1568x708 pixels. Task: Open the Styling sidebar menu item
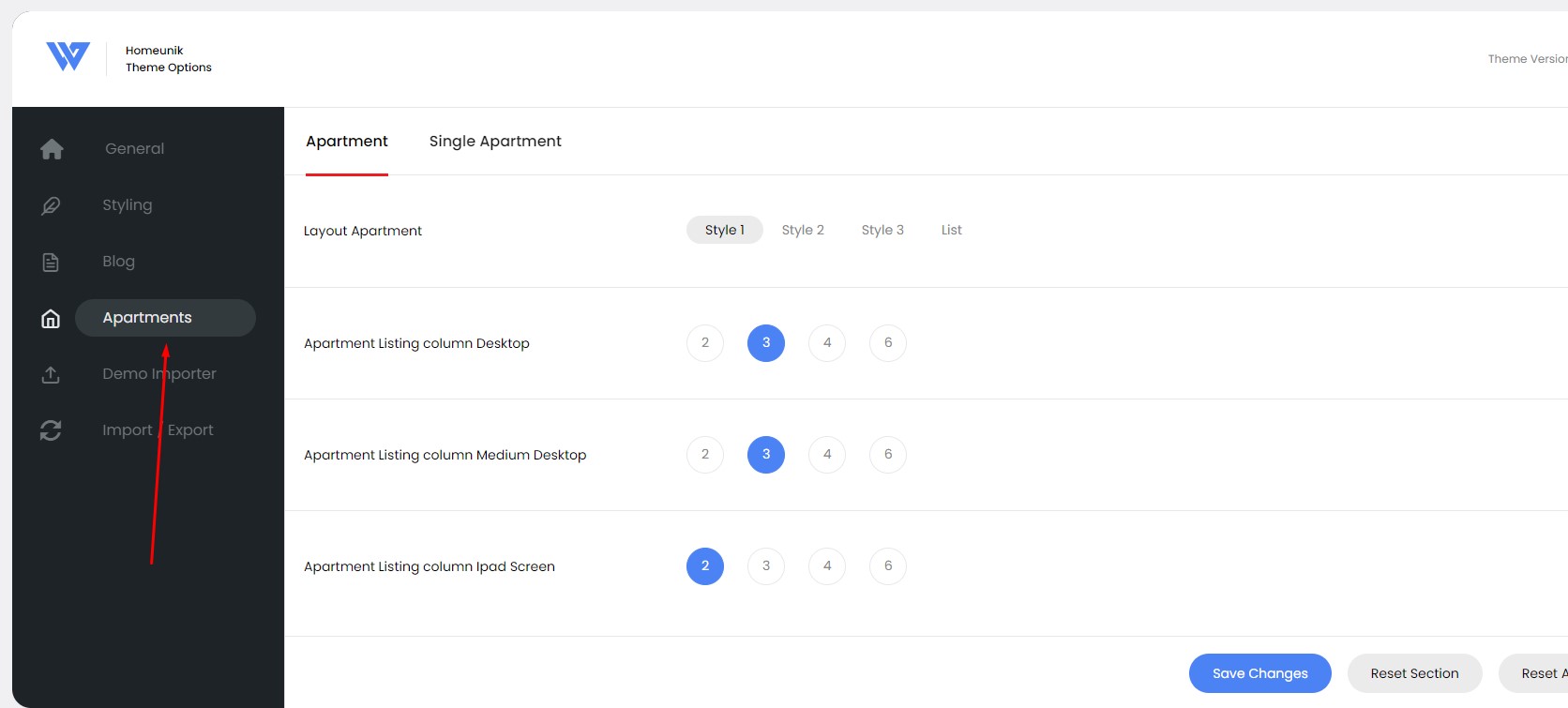[x=128, y=205]
